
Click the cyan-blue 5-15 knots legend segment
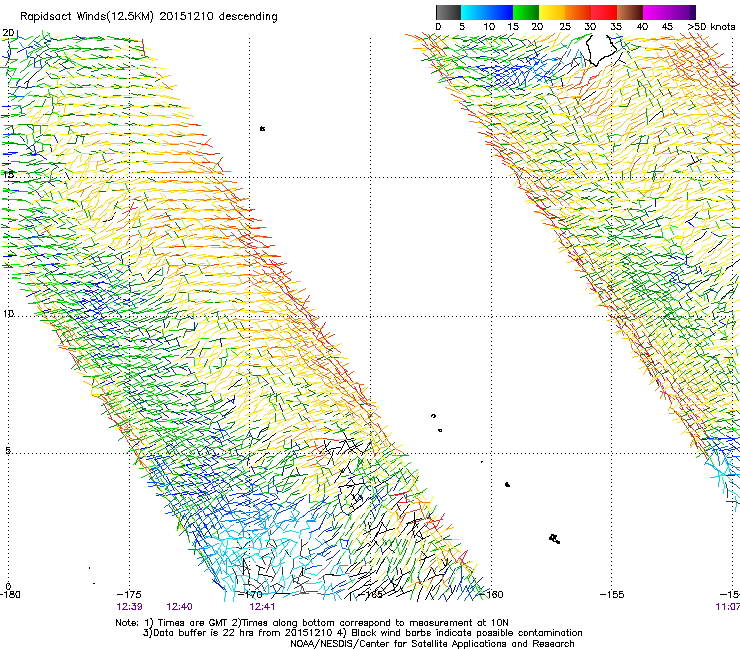click(x=487, y=12)
